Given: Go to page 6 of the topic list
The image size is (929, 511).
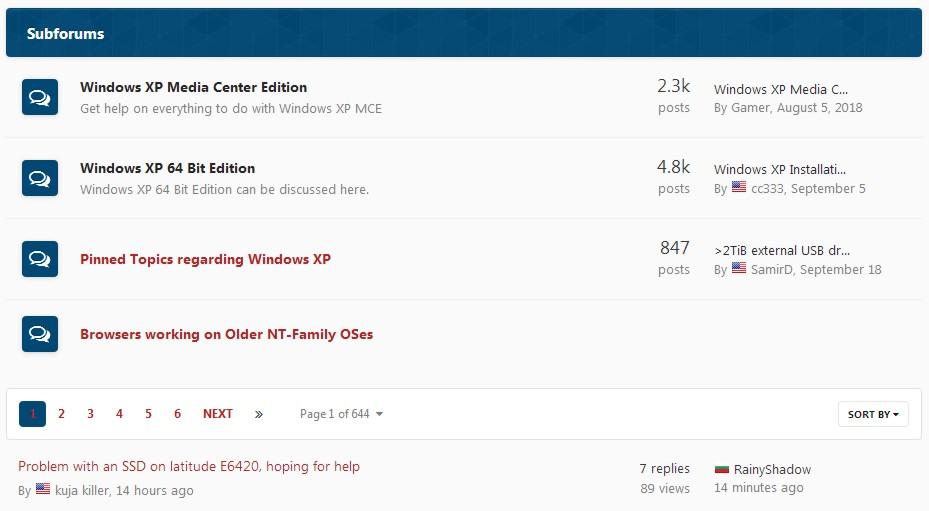Looking at the screenshot, I should pyautogui.click(x=177, y=414).
